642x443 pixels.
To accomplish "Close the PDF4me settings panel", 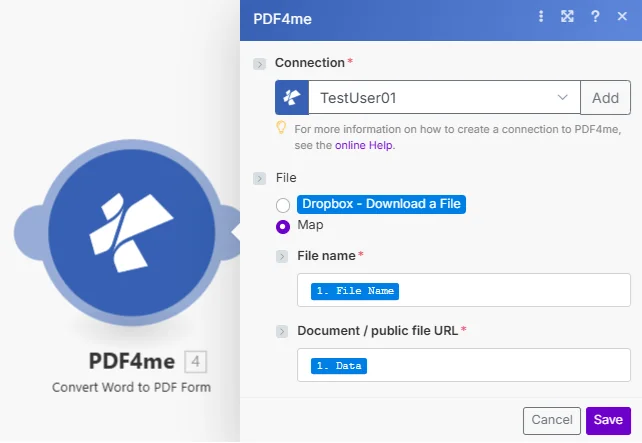I will click(x=622, y=16).
